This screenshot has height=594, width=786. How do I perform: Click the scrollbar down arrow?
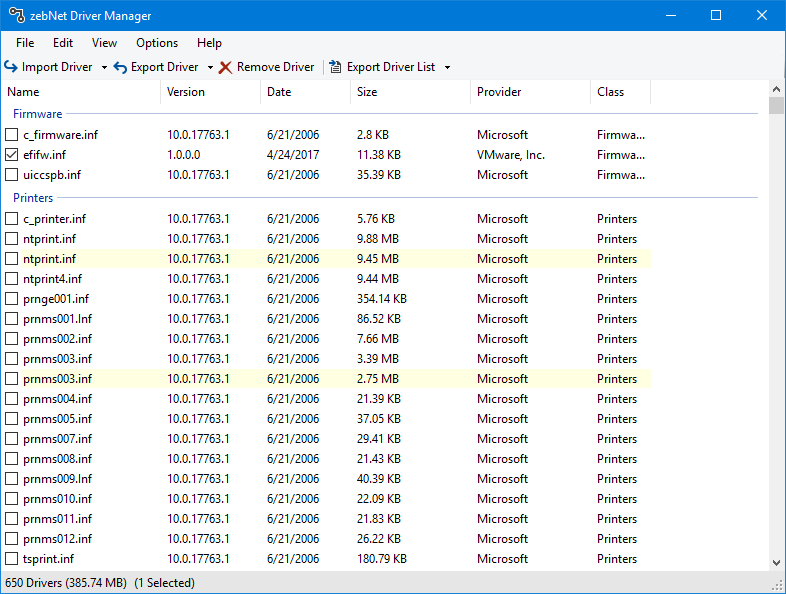(776, 563)
